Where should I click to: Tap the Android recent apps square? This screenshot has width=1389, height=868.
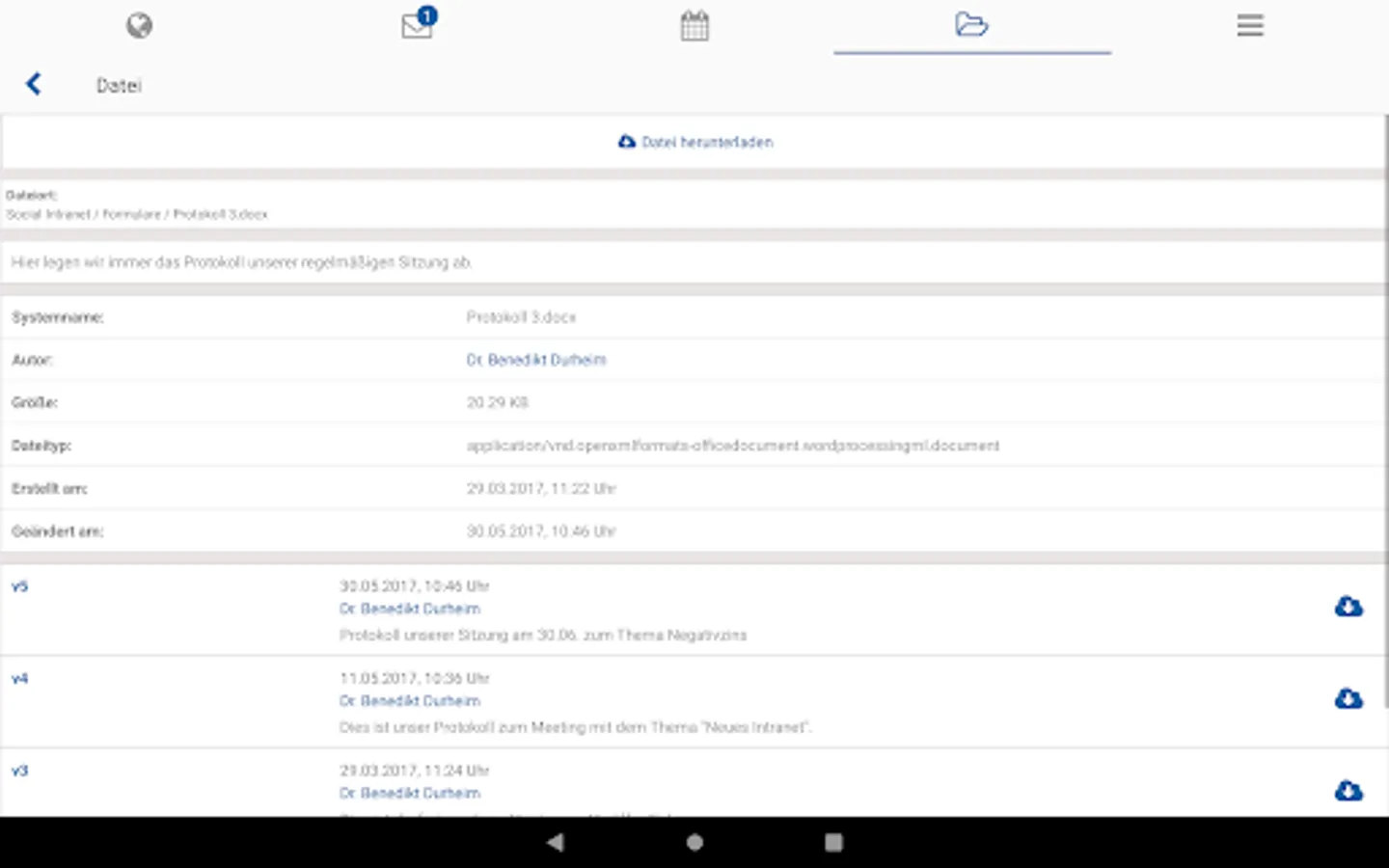tap(833, 842)
